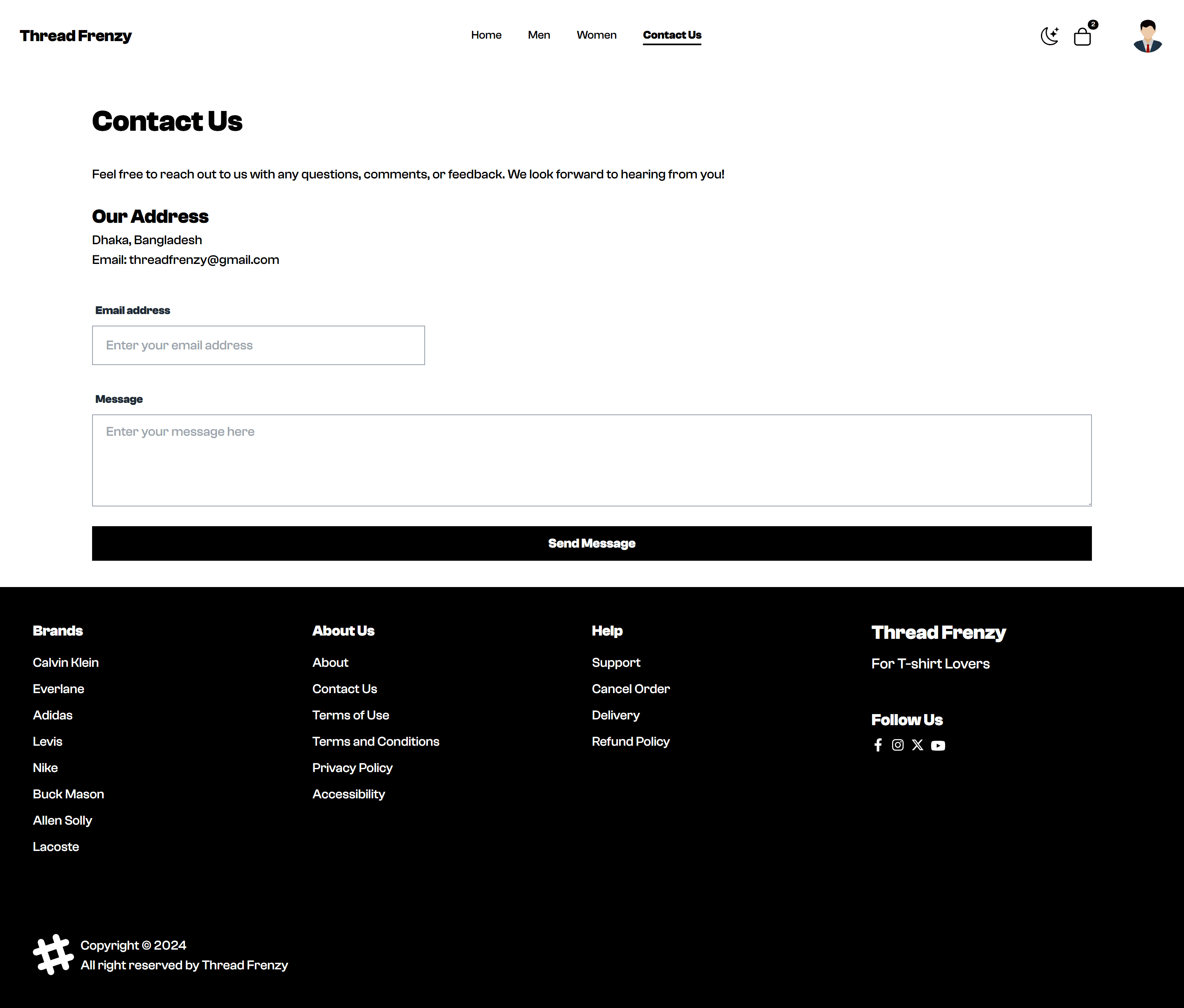Open the shopping bag cart icon

(1082, 37)
